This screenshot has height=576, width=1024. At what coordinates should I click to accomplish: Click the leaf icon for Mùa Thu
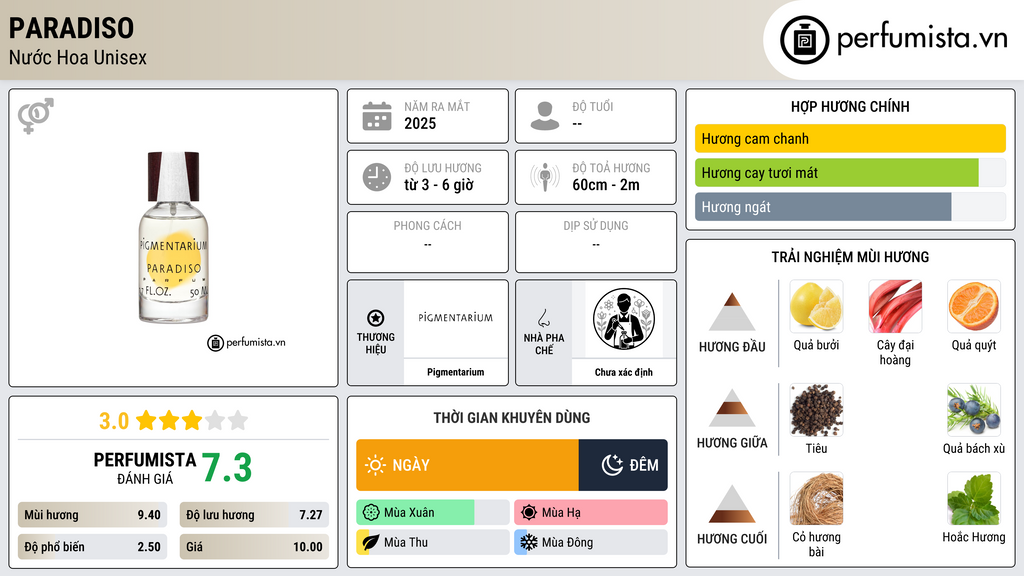point(371,542)
